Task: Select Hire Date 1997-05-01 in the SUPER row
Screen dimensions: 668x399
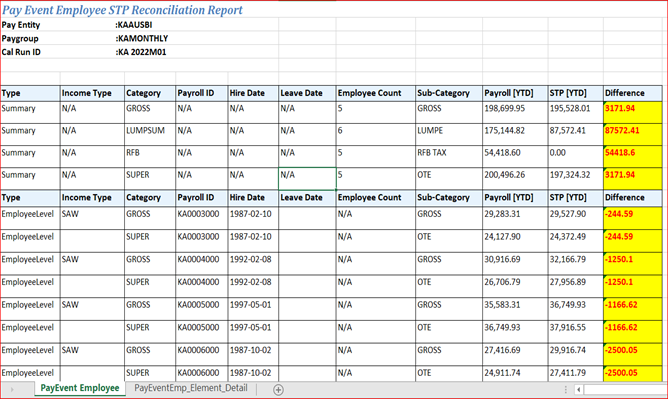Action: [253, 332]
